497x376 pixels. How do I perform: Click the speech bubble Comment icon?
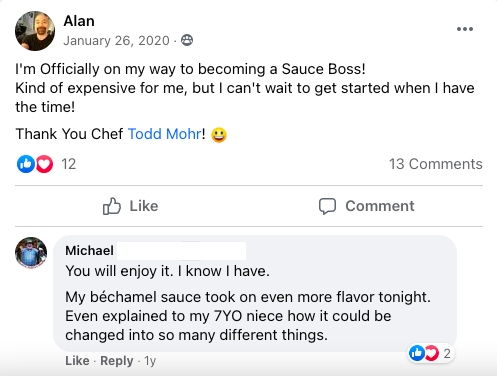click(327, 206)
